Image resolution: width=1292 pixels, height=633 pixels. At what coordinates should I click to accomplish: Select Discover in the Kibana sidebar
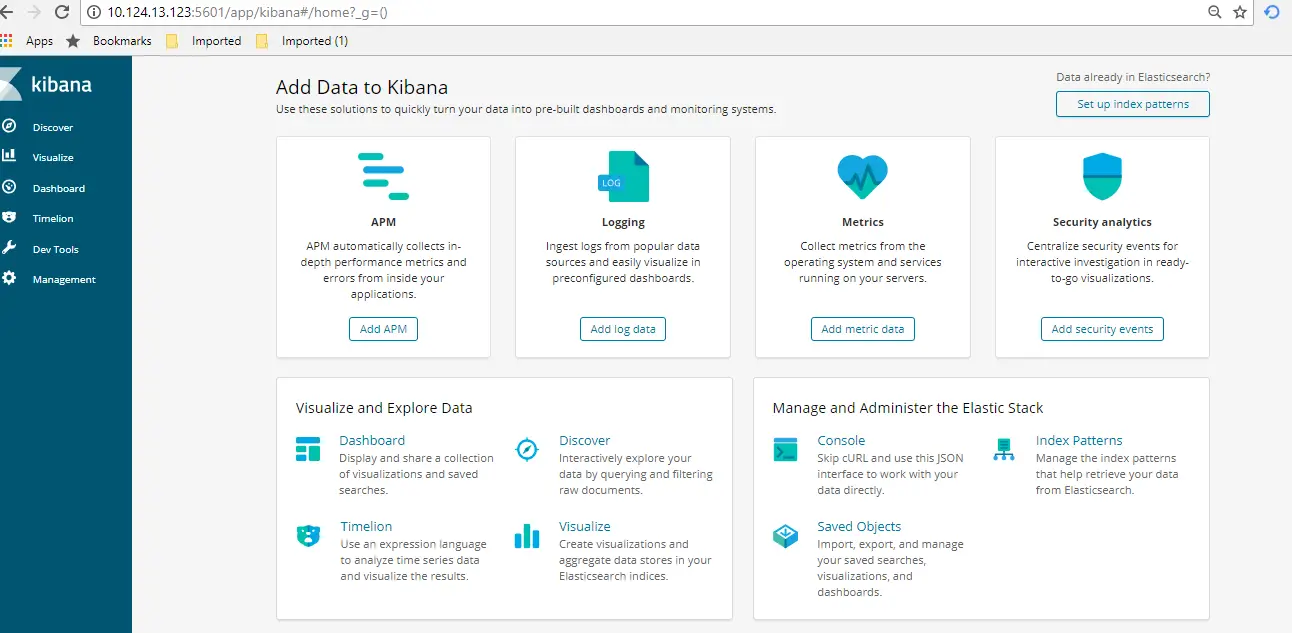[53, 127]
